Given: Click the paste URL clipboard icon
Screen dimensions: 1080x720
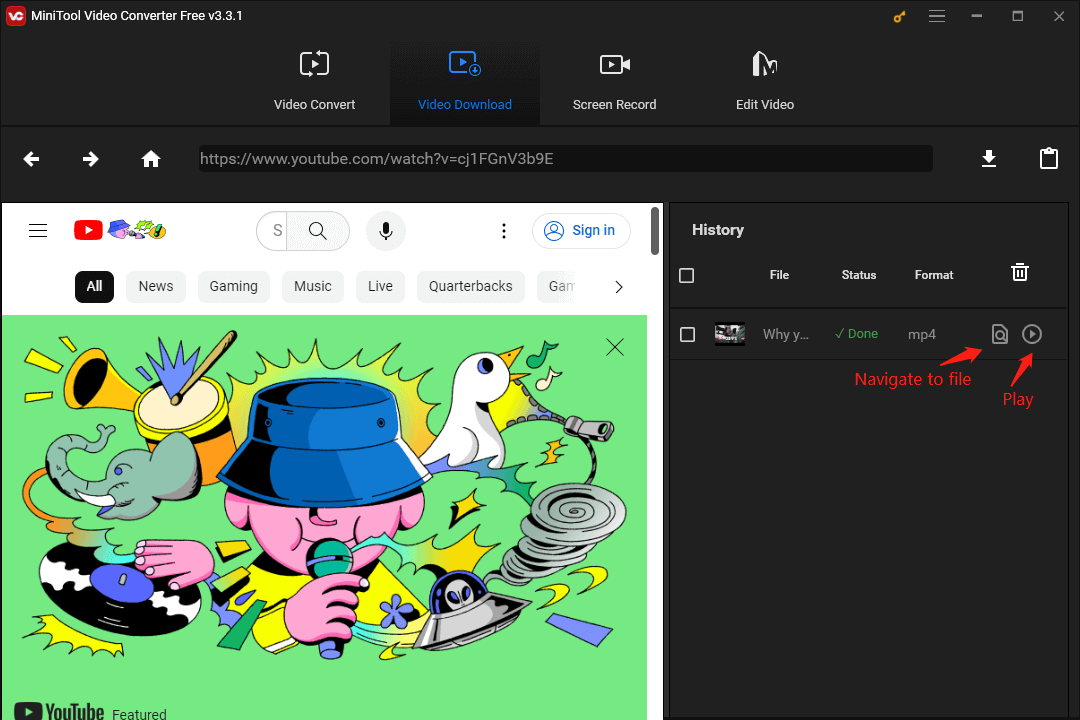Looking at the screenshot, I should click(1049, 158).
